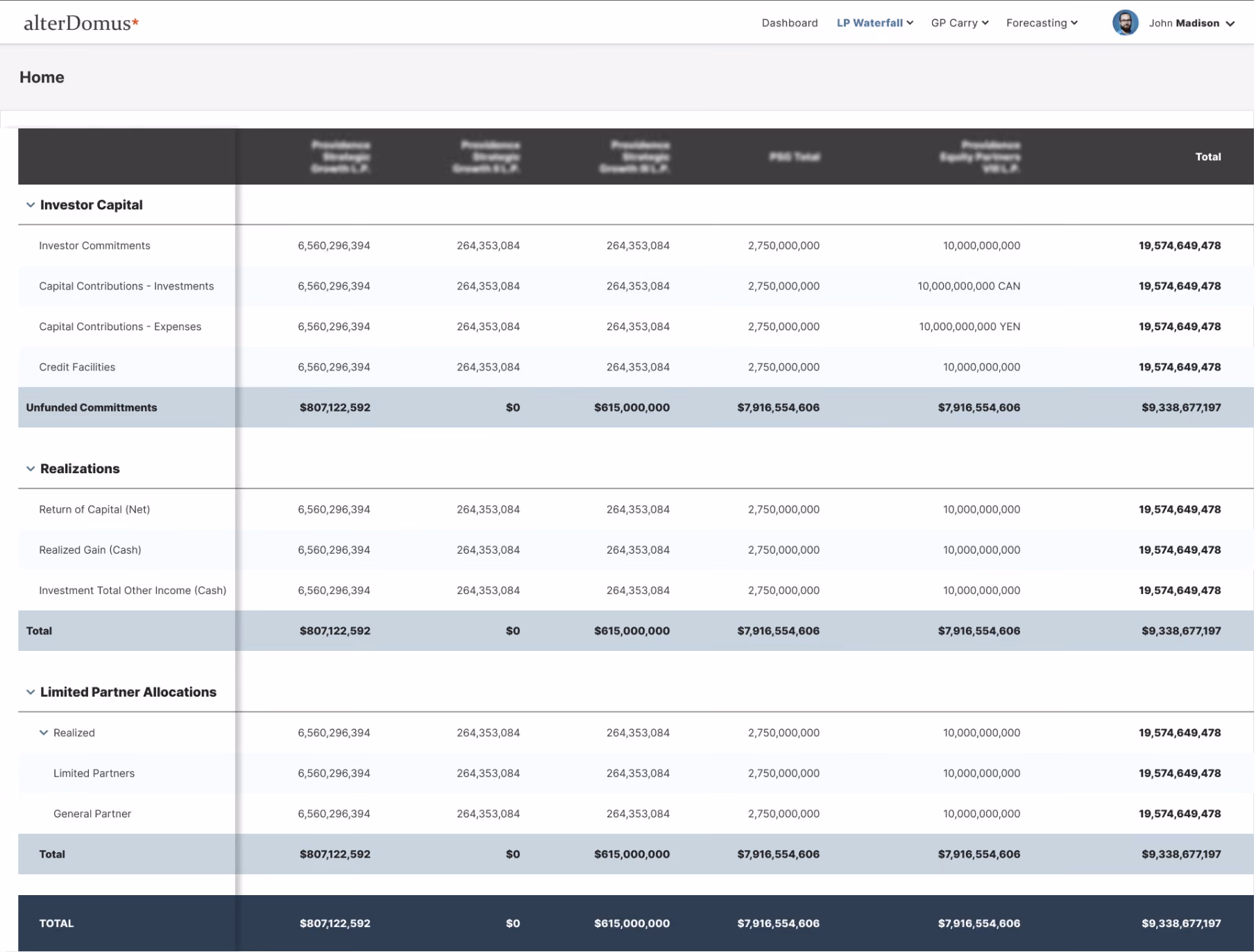Viewport: 1256px width, 952px height.
Task: Click the Realized subgroup label
Action: (x=74, y=734)
